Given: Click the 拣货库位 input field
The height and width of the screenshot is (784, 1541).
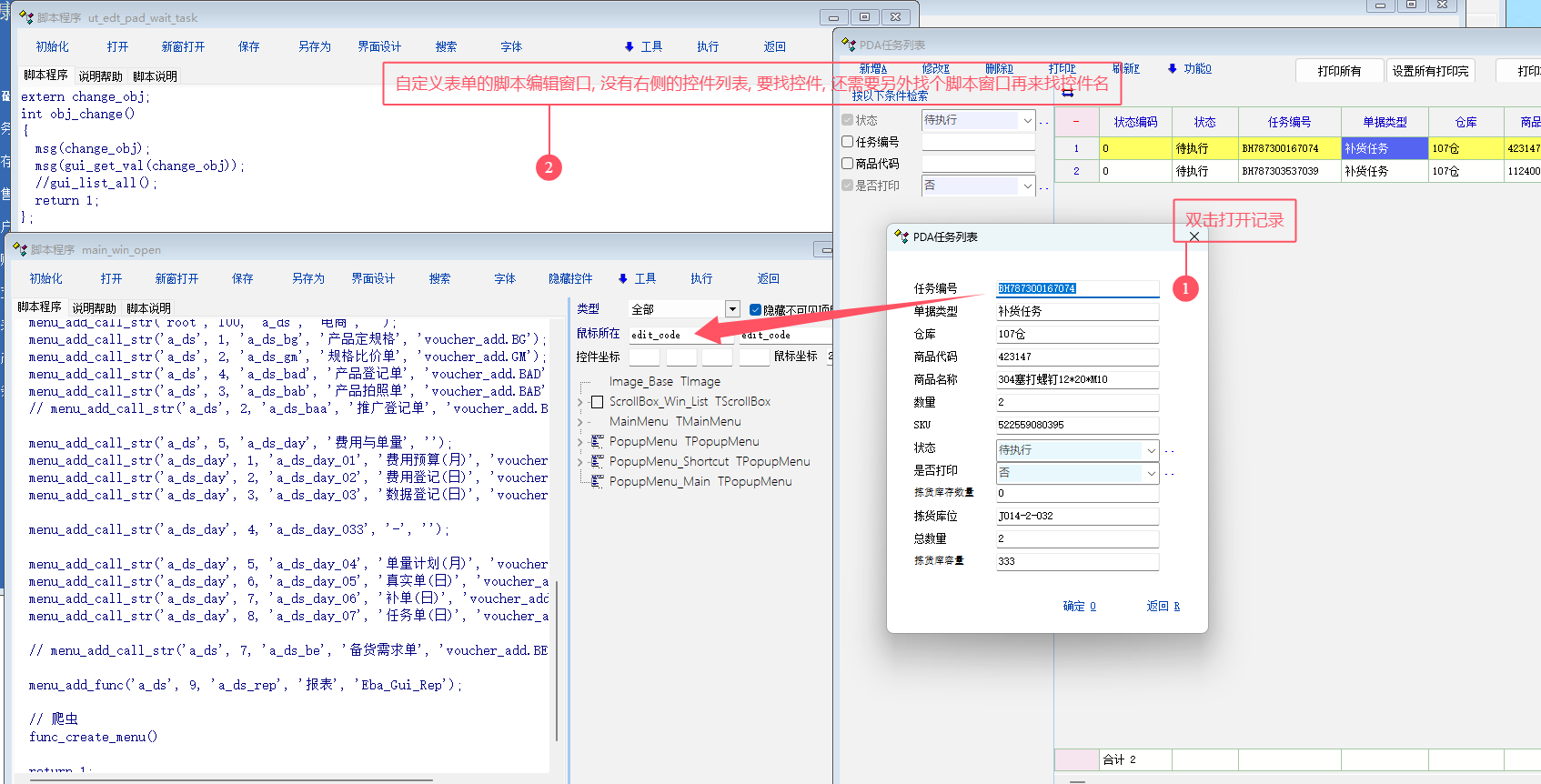Looking at the screenshot, I should [1077, 516].
